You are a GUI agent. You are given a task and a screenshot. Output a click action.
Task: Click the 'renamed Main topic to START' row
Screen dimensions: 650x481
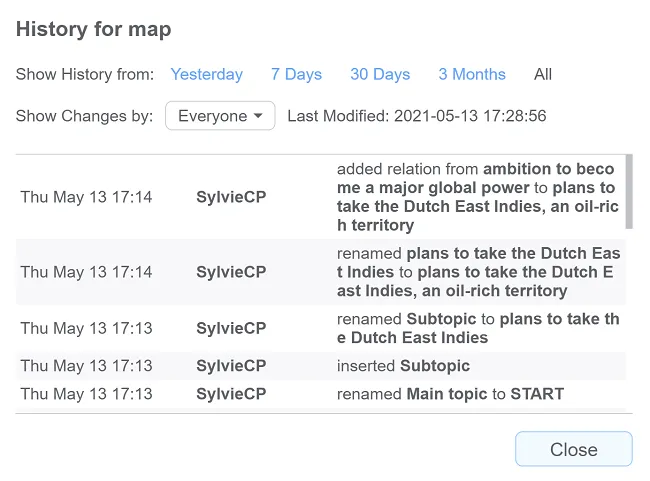(x=320, y=394)
